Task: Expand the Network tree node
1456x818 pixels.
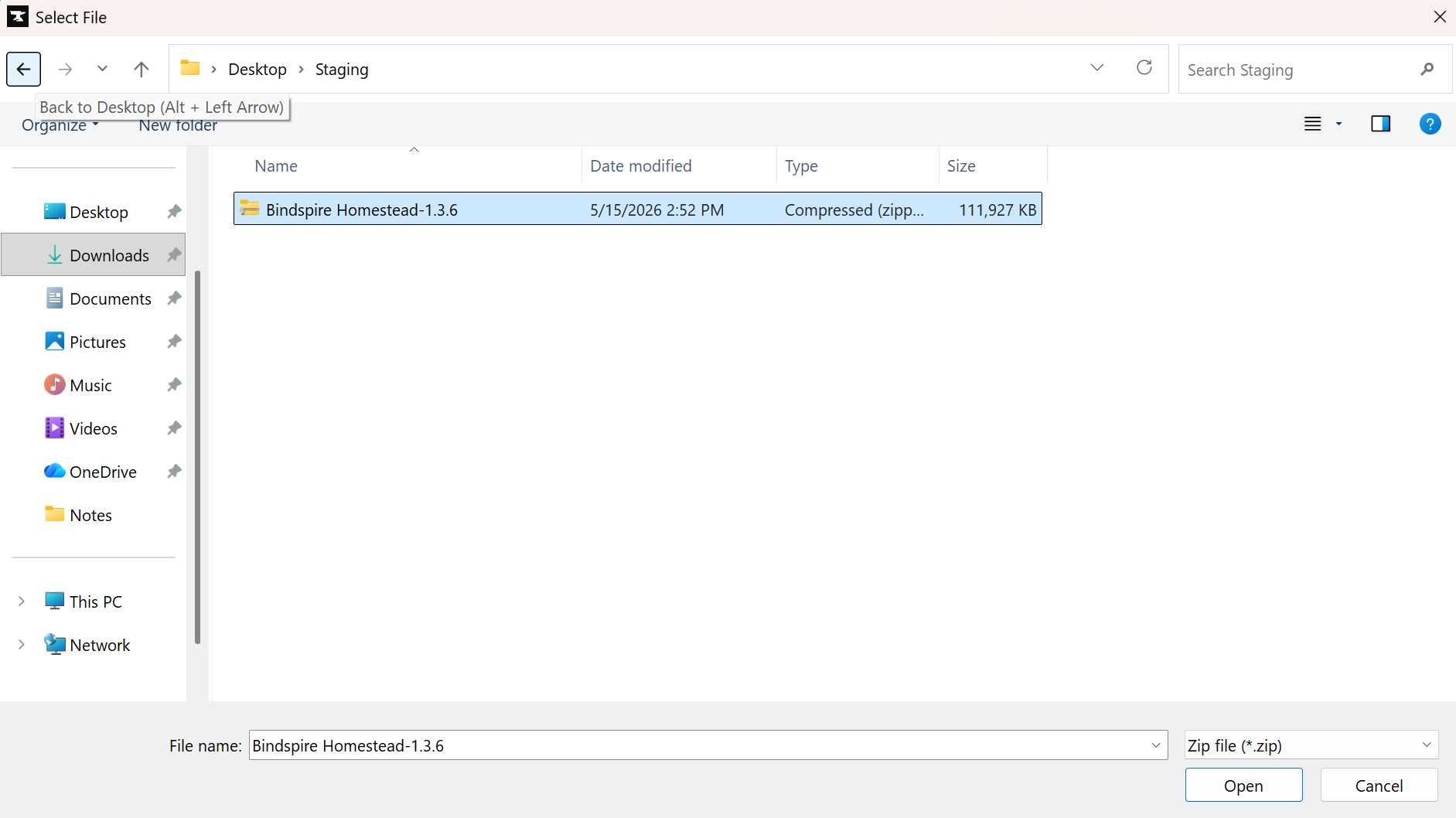Action: [22, 645]
